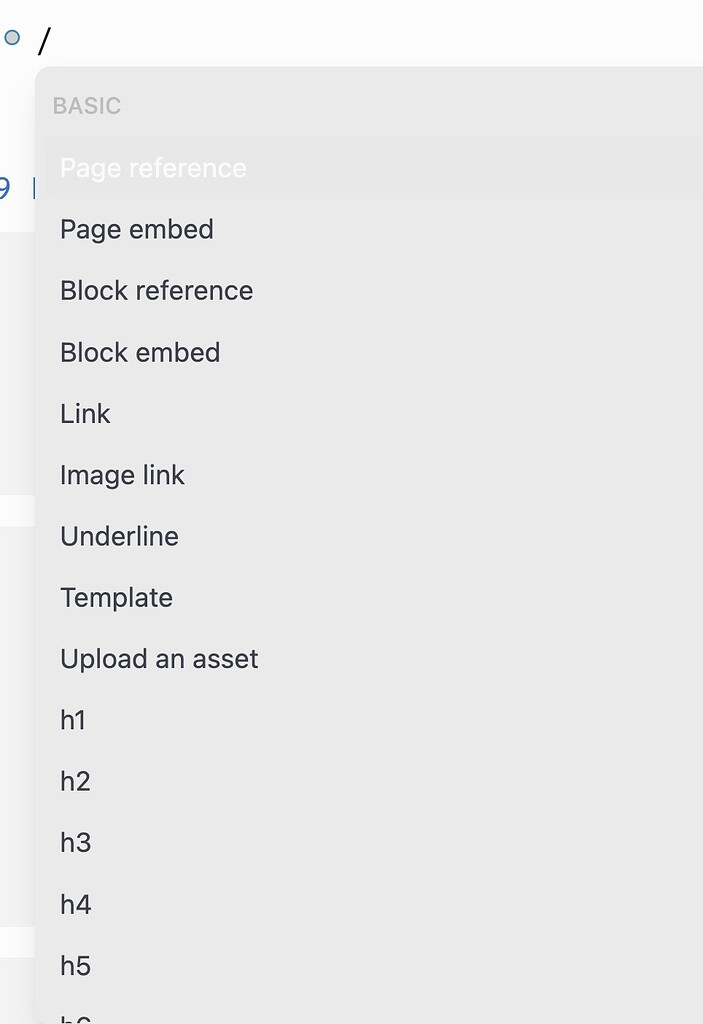703x1024 pixels.
Task: Click the blue '9' link on the left
Action: tap(6, 186)
